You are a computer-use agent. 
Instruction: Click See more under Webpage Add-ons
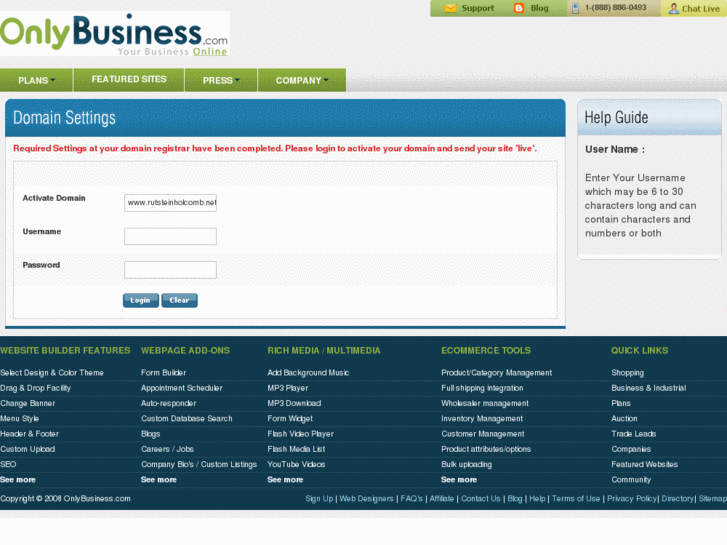click(x=159, y=480)
